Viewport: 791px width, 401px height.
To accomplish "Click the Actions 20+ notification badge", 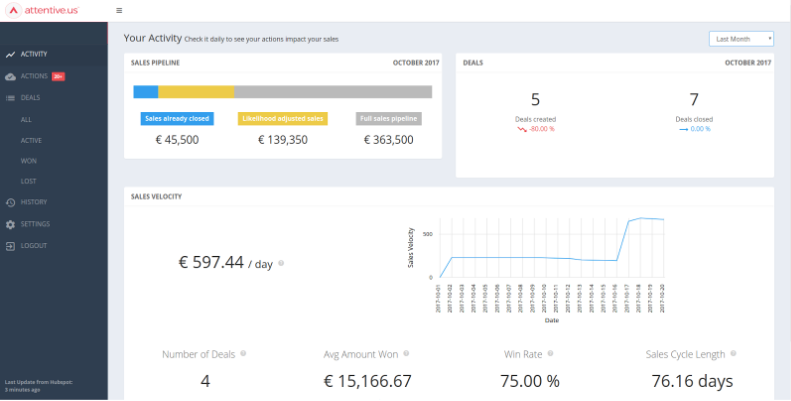I will 58,77.
